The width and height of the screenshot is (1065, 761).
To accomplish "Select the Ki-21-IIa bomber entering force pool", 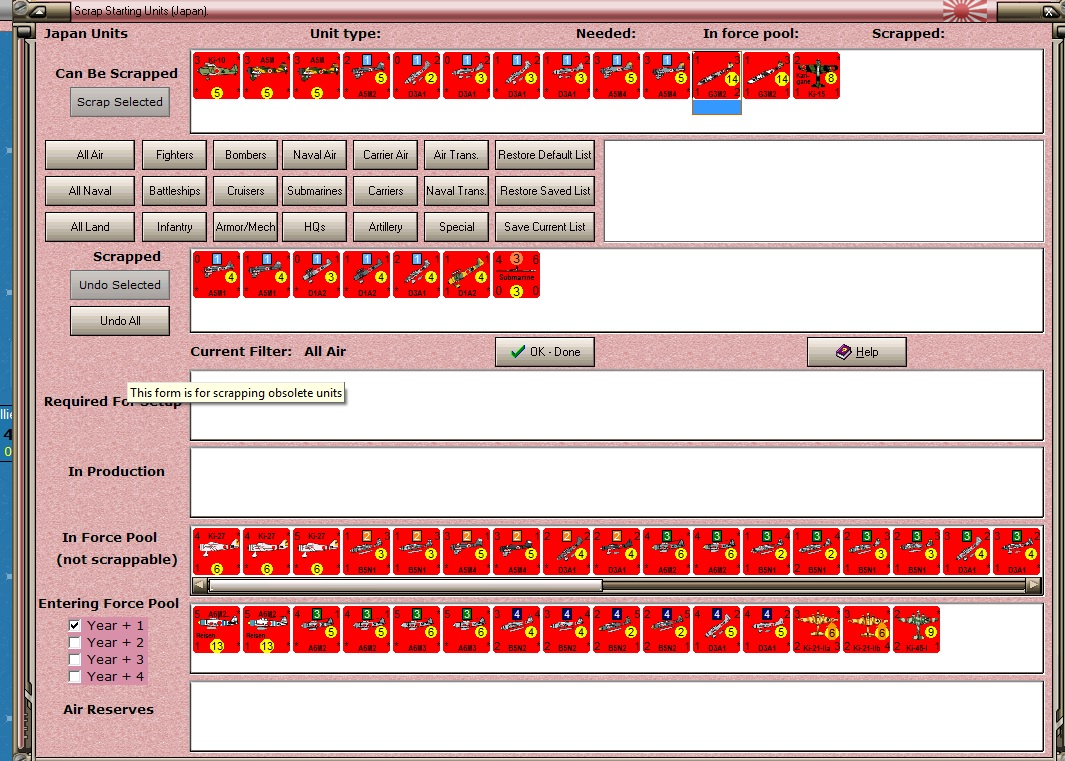I will (816, 630).
